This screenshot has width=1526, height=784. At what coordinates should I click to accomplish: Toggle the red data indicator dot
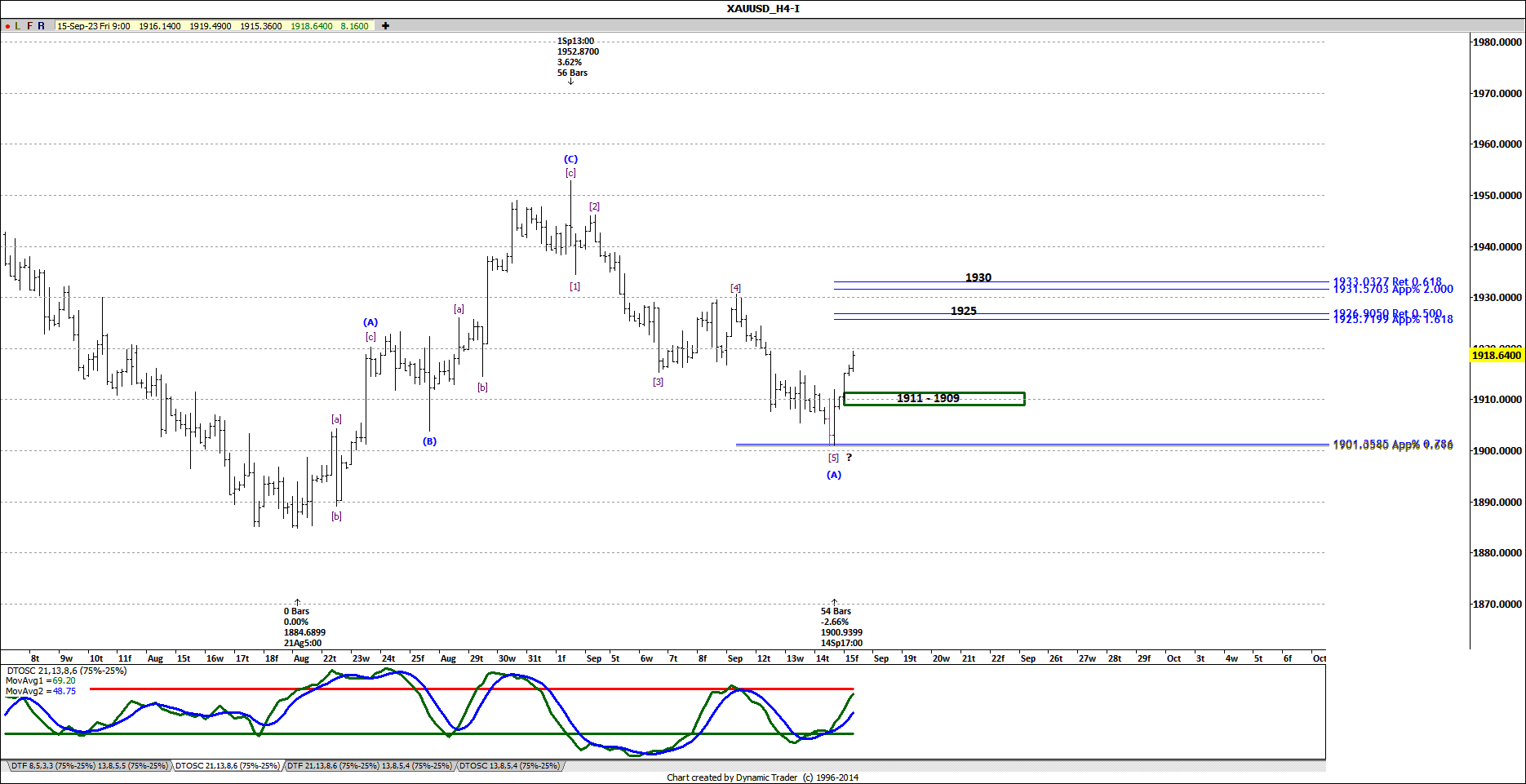coord(7,25)
